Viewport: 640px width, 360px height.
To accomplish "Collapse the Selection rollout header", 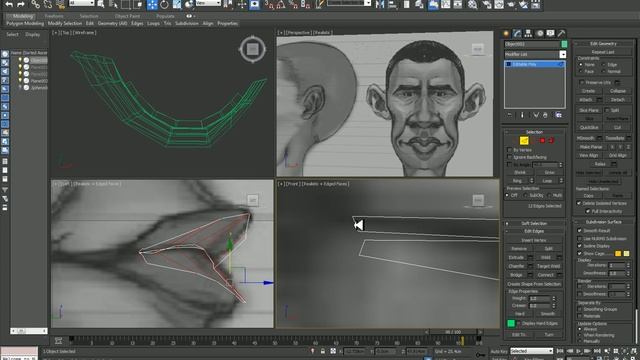I will tap(534, 132).
